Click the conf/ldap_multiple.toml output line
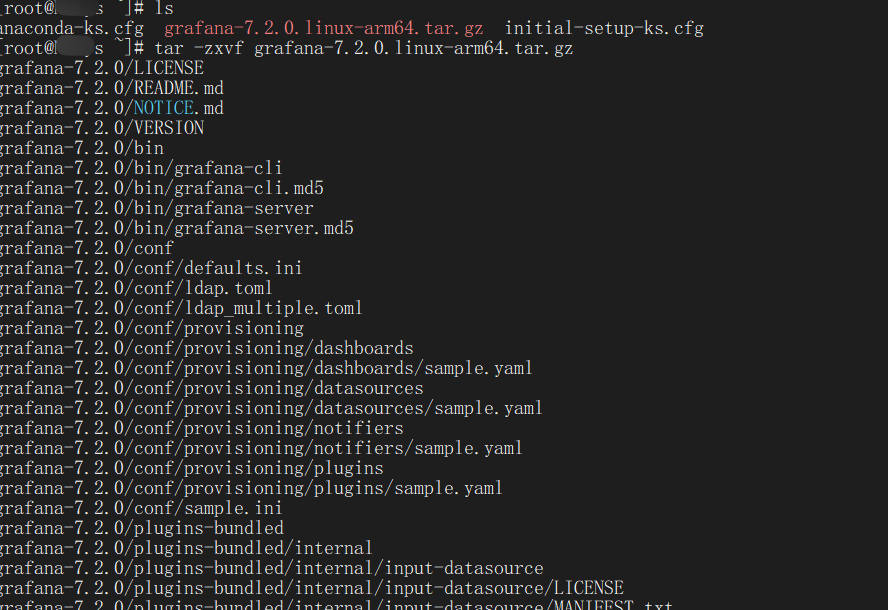Viewport: 888px width, 610px height. pos(180,308)
